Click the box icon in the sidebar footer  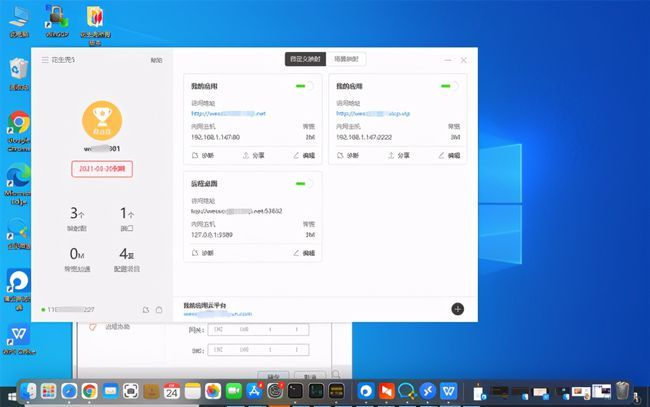click(x=159, y=310)
